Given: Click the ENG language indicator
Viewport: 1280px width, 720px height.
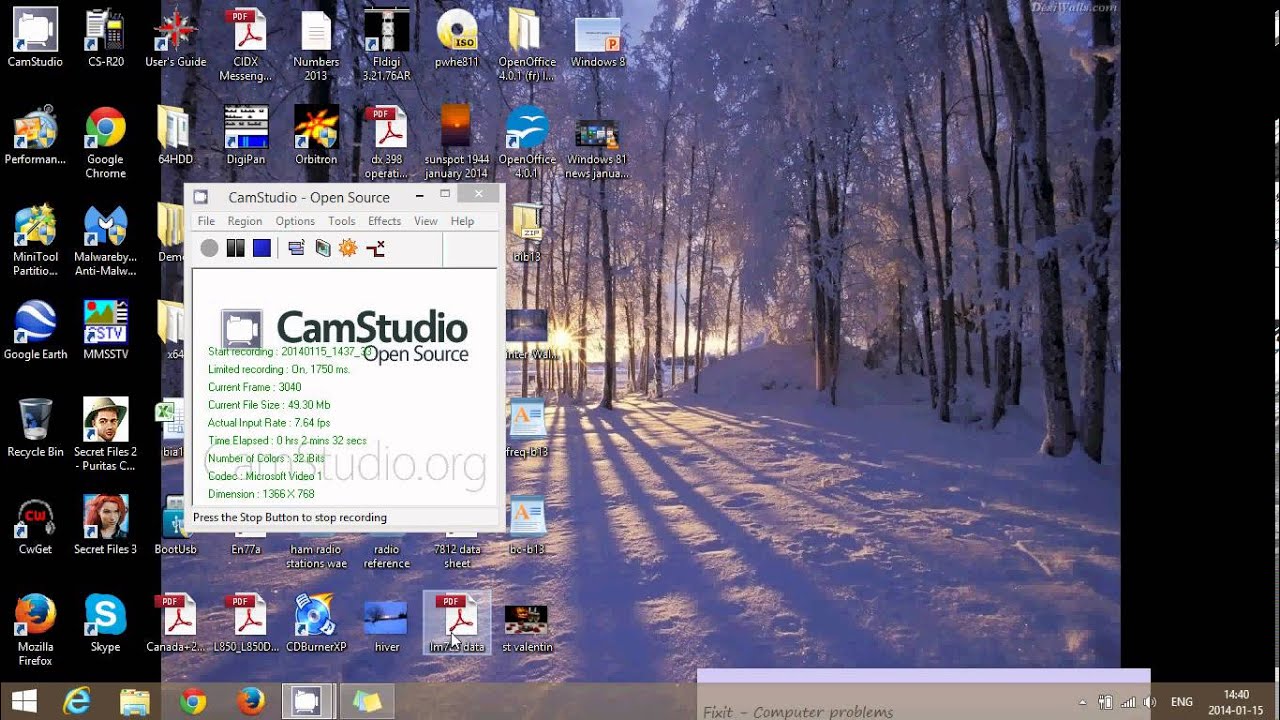Looking at the screenshot, I should point(1182,702).
